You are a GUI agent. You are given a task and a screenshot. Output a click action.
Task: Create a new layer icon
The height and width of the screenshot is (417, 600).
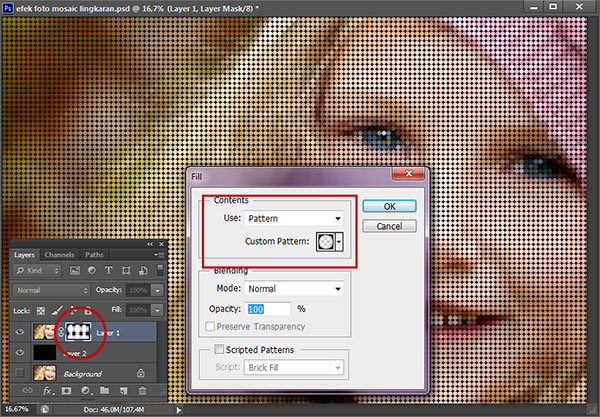coord(123,391)
